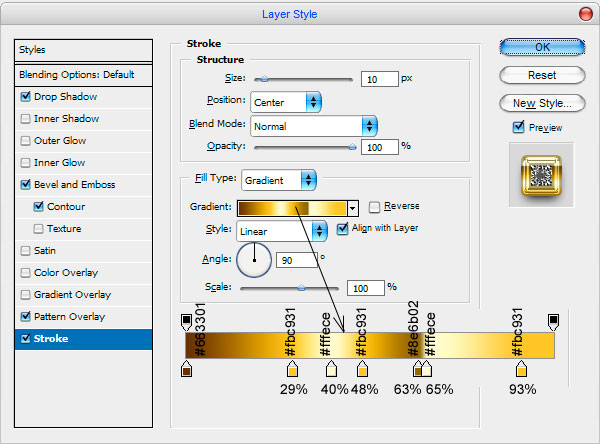Open the gradient picker dropdown arrow
This screenshot has width=600, height=444.
[353, 209]
